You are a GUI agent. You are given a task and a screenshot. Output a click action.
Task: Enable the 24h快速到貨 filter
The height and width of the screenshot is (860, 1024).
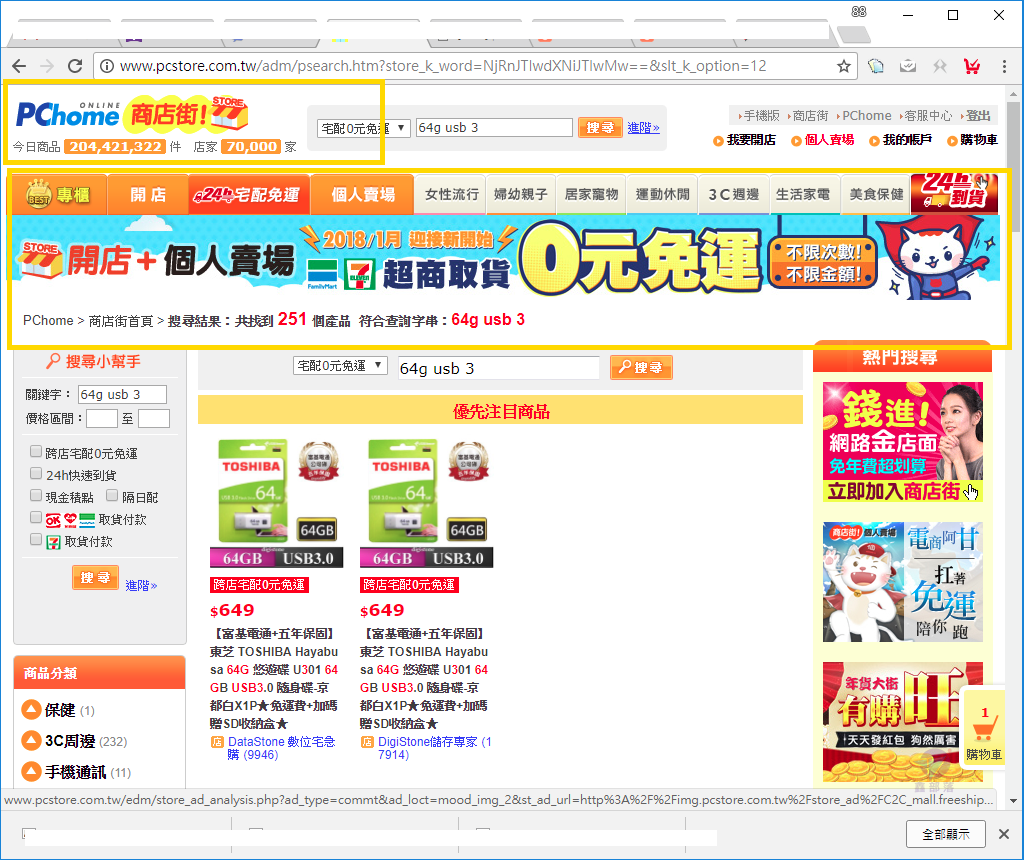[36, 473]
